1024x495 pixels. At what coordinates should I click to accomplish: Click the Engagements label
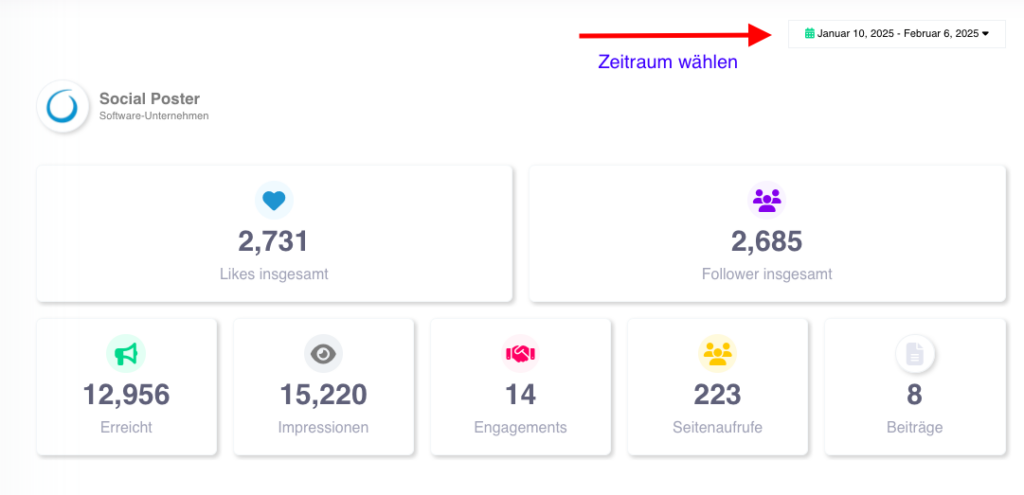(x=520, y=428)
